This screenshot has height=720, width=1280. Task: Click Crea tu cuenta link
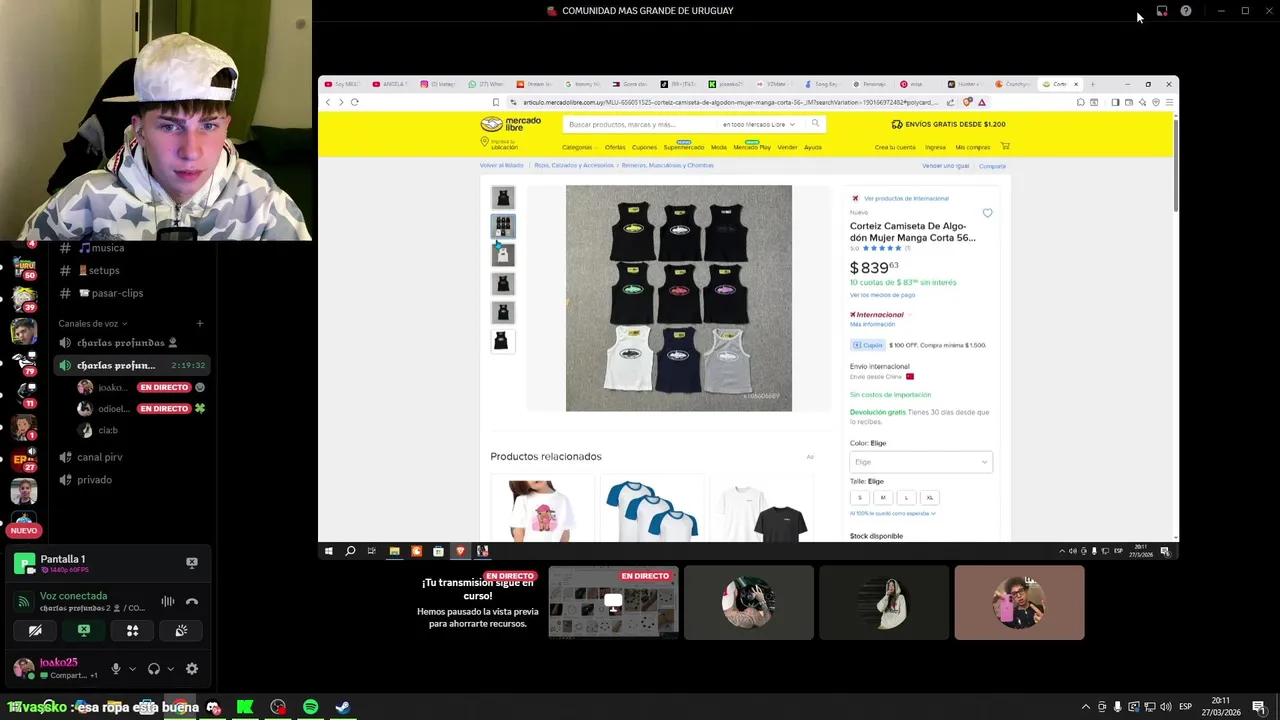tap(895, 147)
